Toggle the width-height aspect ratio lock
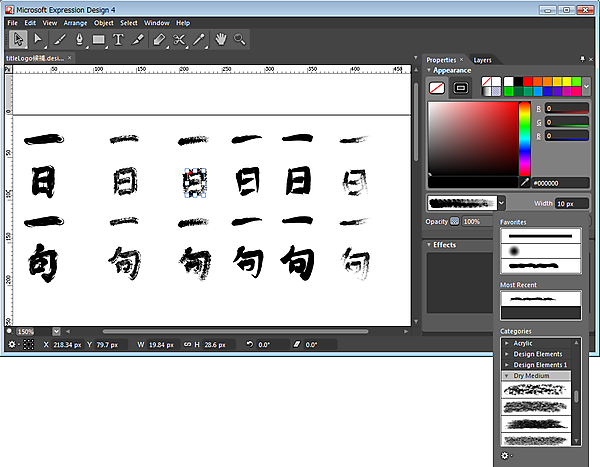The height and width of the screenshot is (467, 600). click(187, 344)
